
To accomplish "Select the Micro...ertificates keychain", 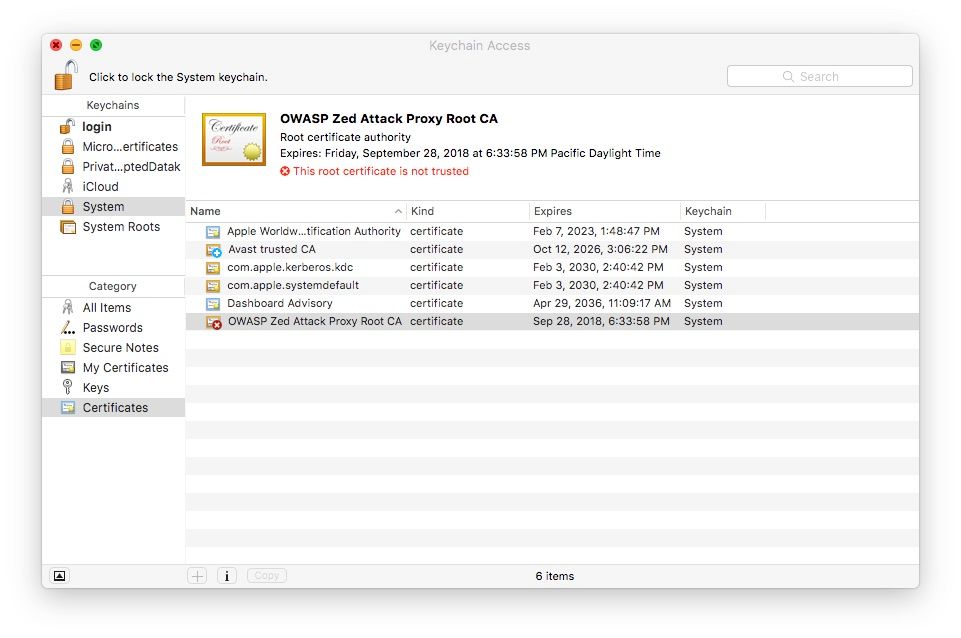I will (x=113, y=147).
